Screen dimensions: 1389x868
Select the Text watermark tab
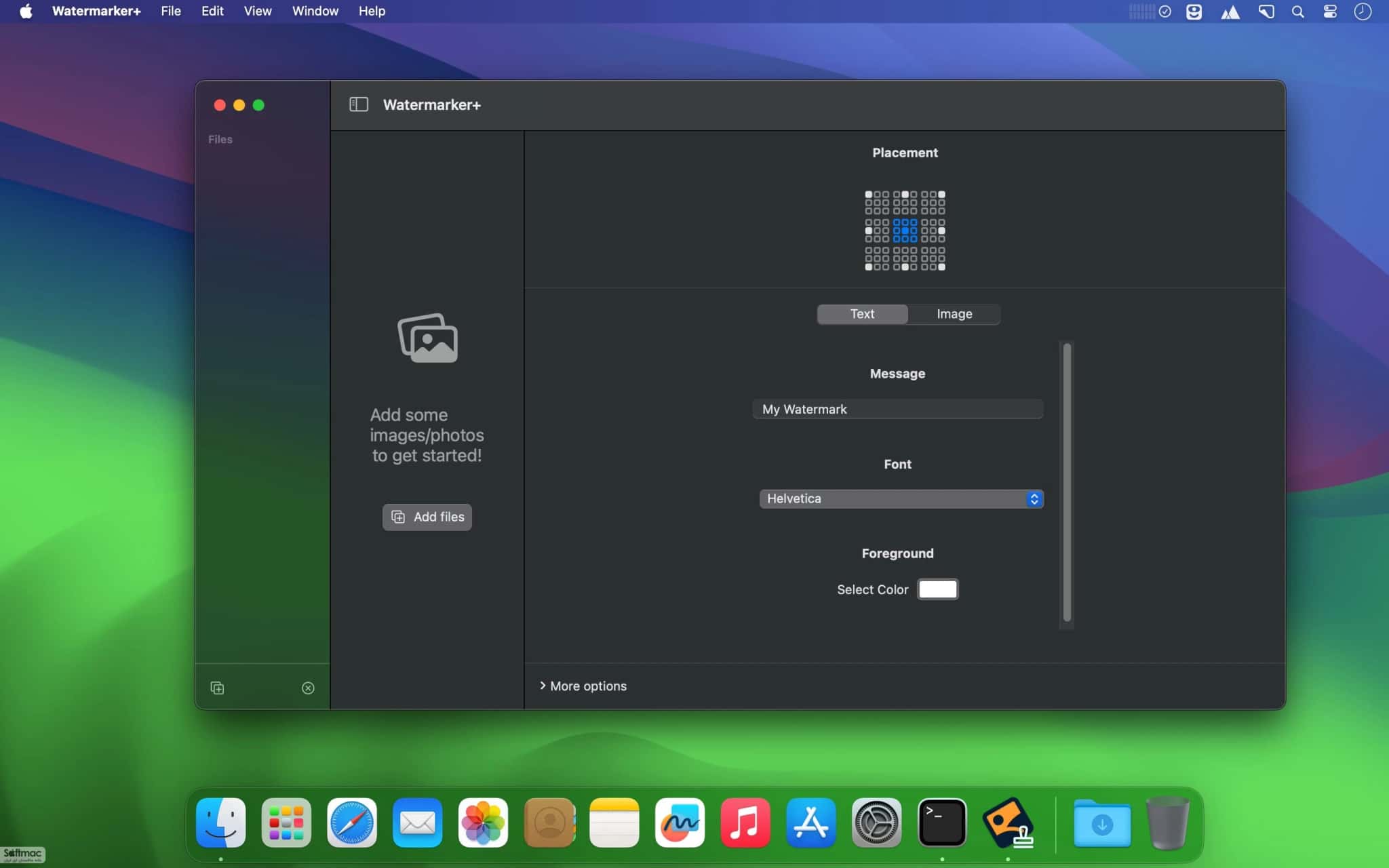click(862, 314)
